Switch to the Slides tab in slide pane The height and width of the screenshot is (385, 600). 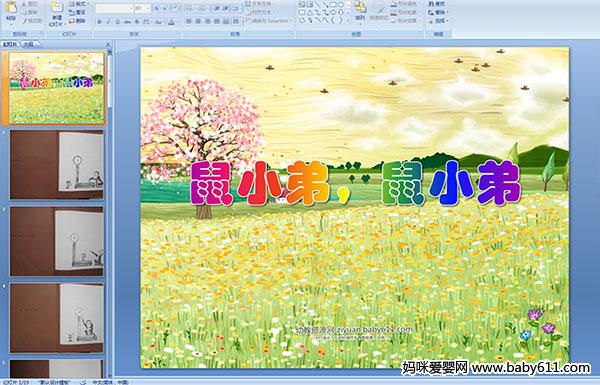10,44
